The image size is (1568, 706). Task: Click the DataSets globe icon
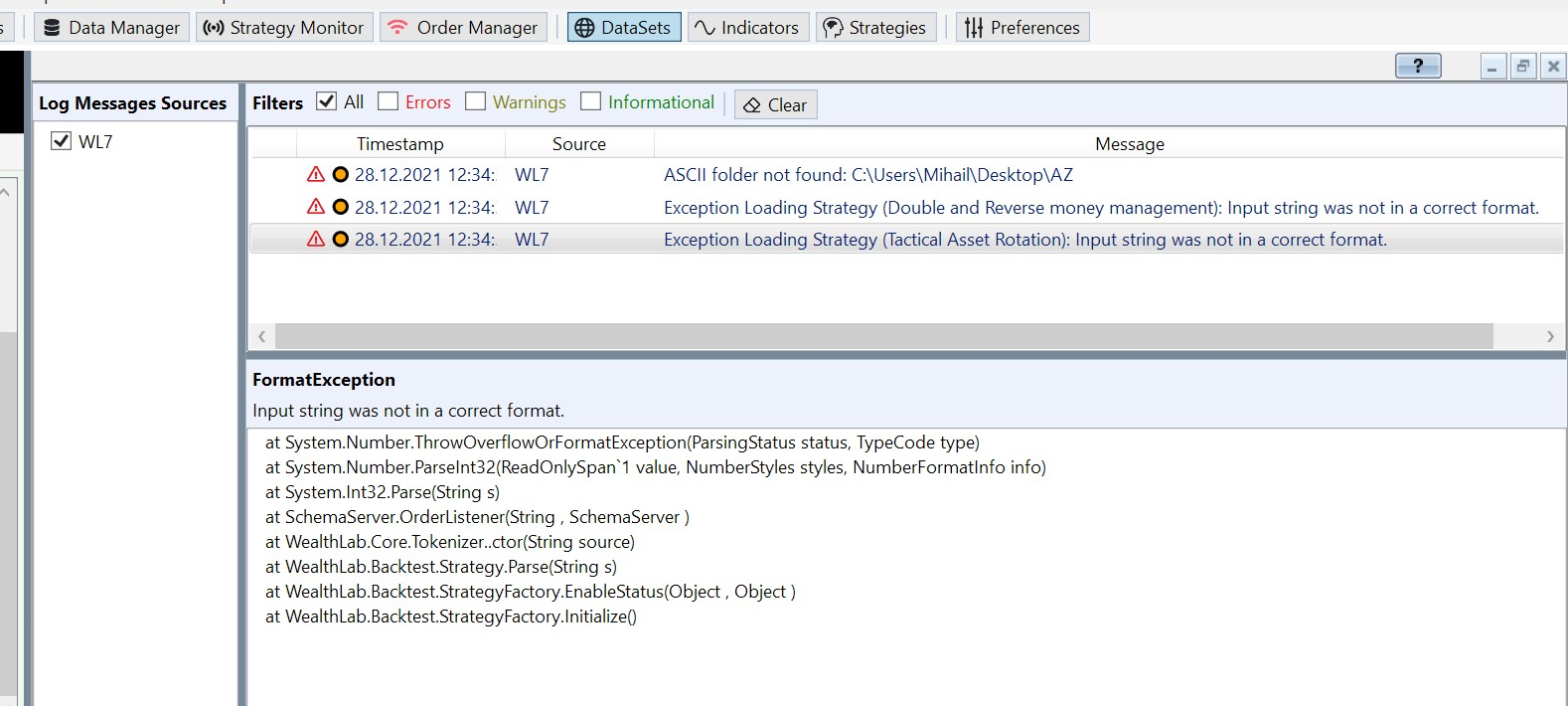click(x=585, y=28)
